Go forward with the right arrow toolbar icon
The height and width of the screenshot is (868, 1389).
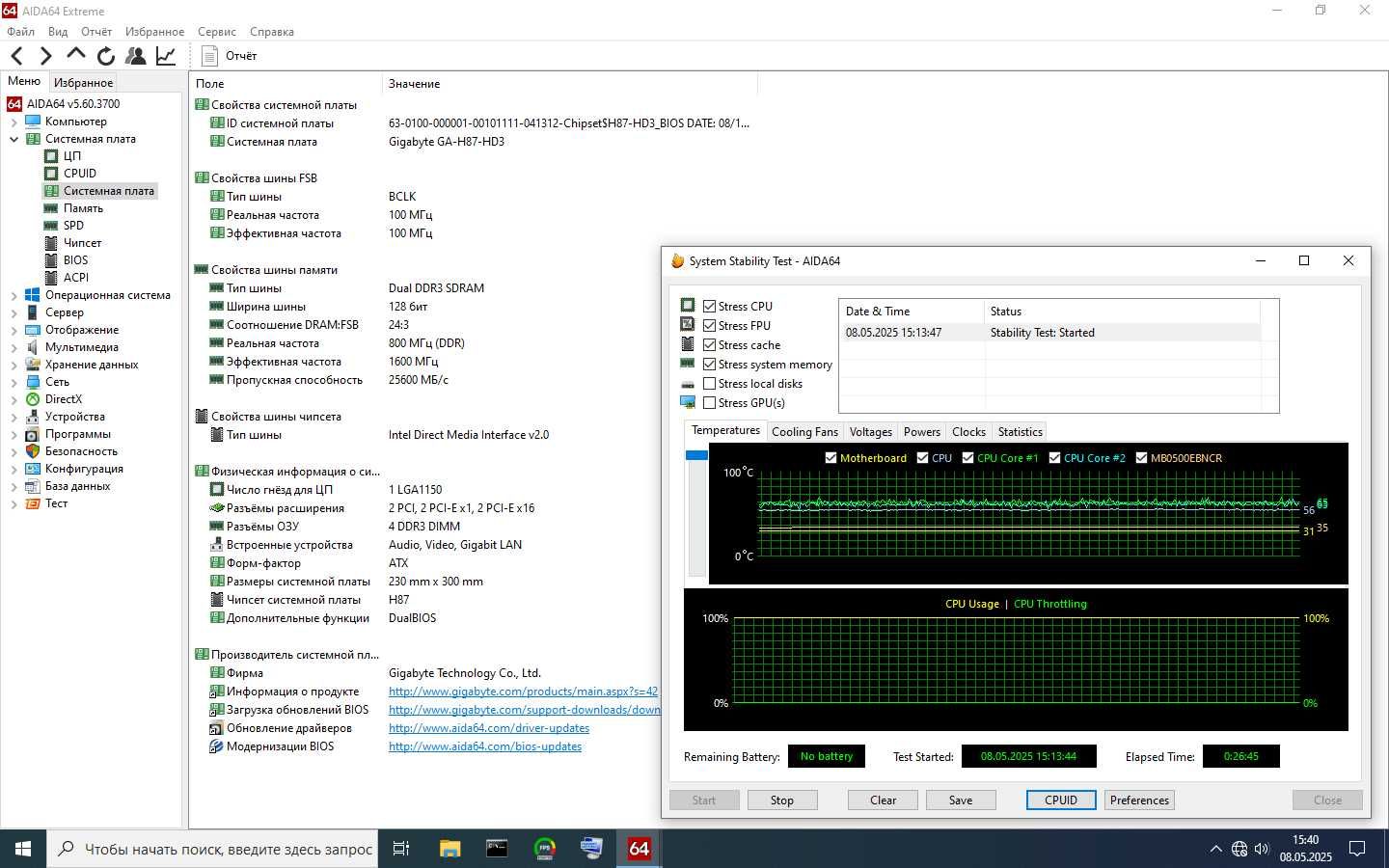click(x=45, y=56)
